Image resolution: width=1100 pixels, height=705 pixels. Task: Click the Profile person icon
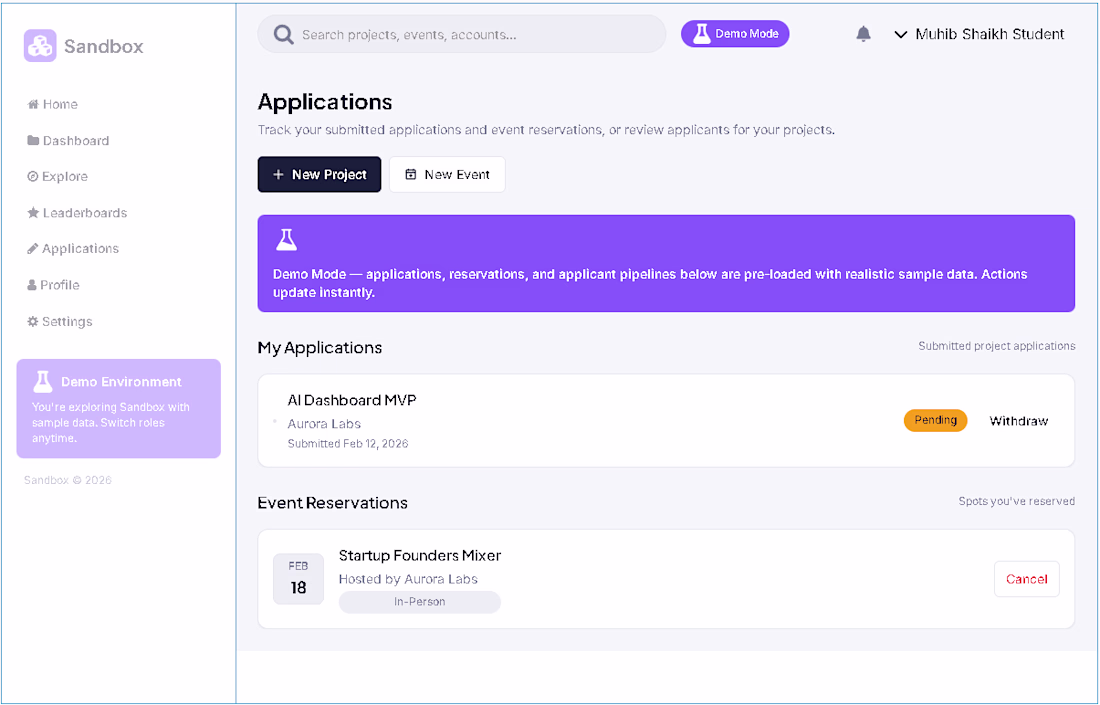[32, 285]
